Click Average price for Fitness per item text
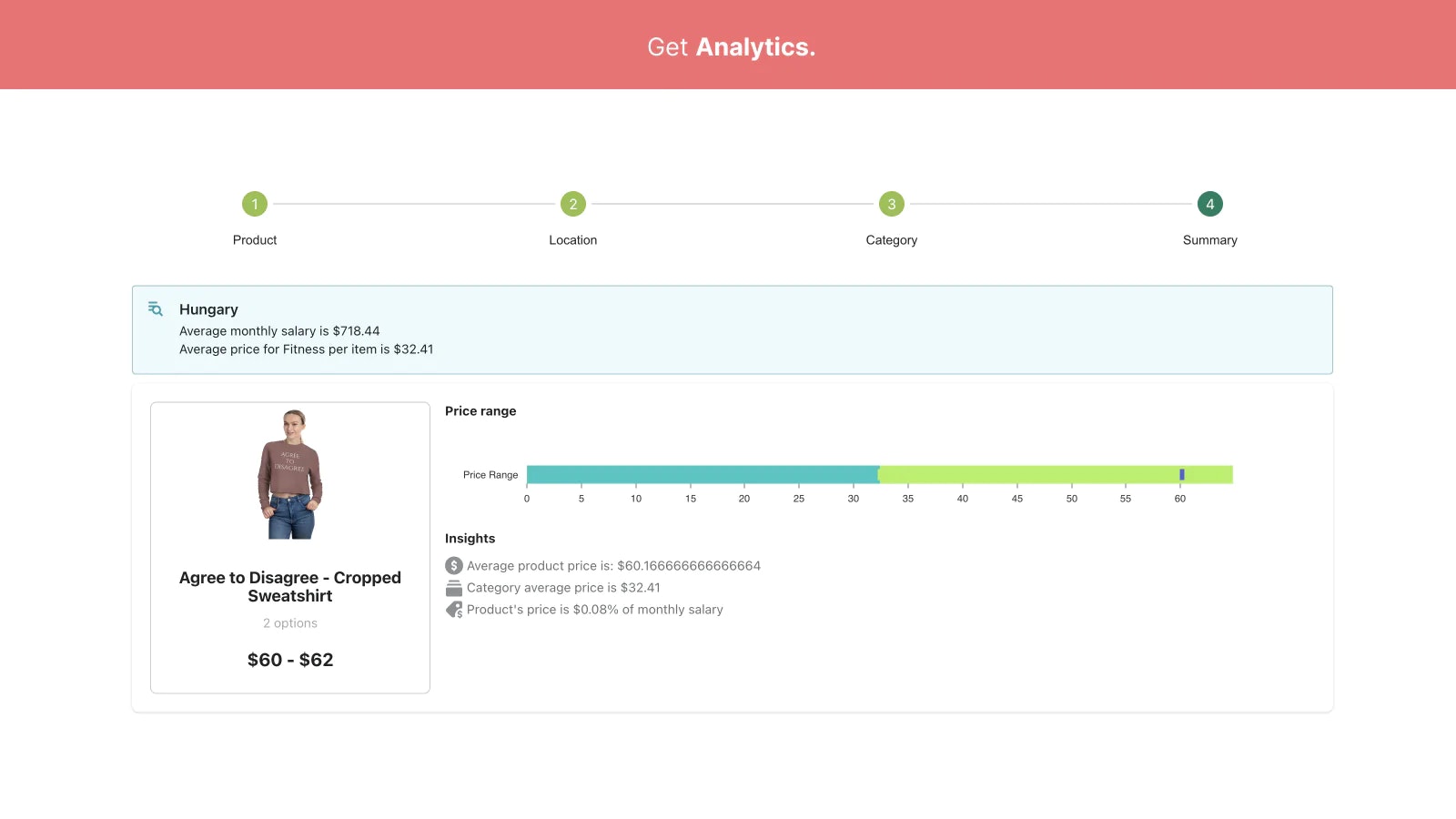 pos(306,349)
